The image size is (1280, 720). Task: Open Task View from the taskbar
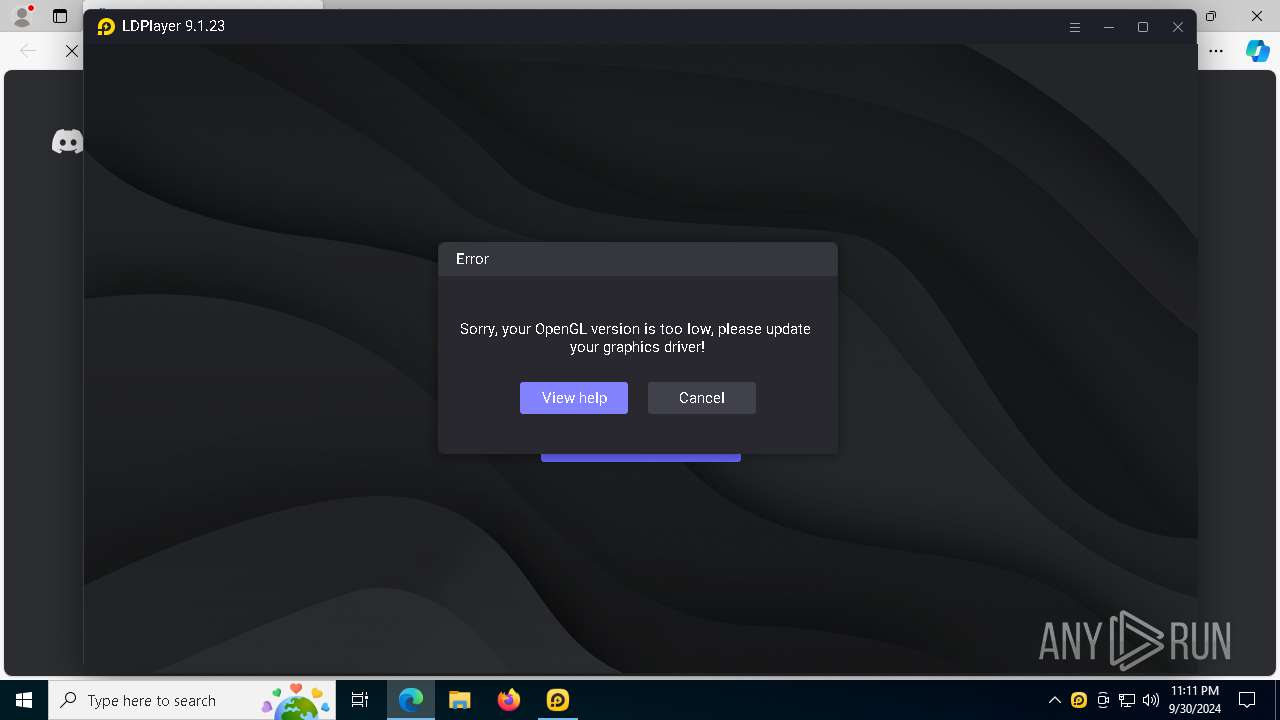click(360, 700)
